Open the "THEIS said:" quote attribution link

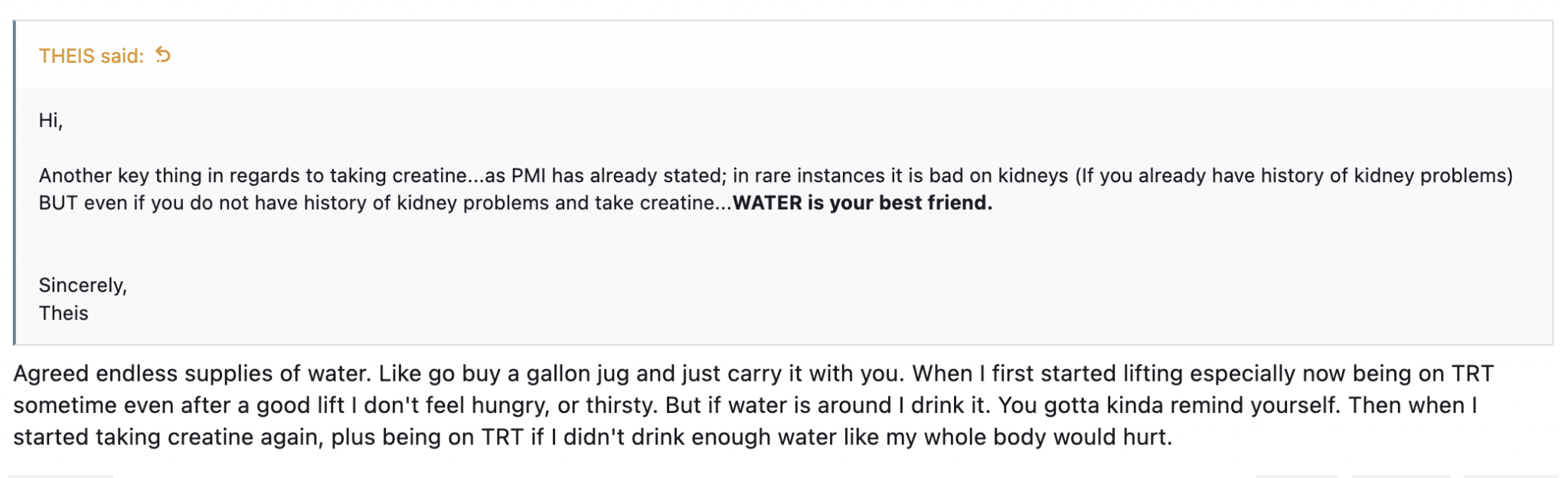point(91,56)
